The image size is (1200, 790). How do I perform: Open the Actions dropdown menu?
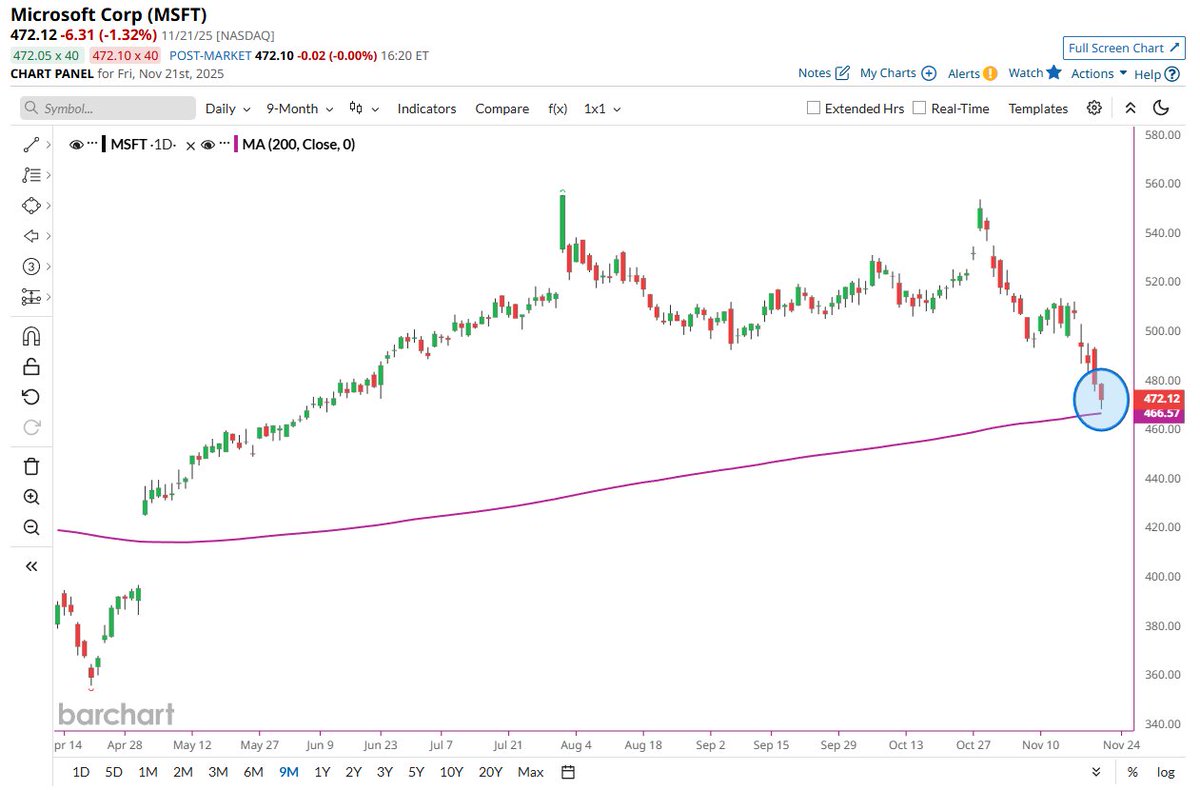[1099, 73]
